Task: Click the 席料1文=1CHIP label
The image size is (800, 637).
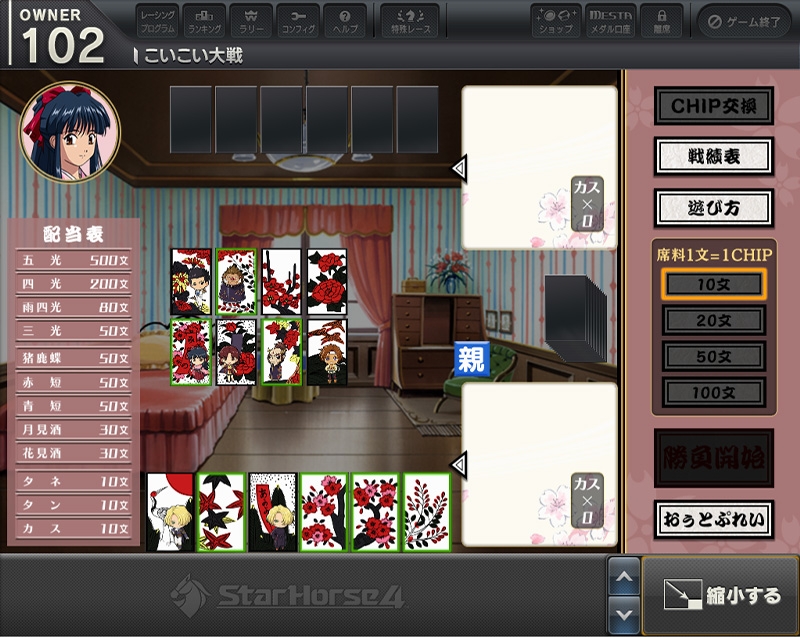Action: pyautogui.click(x=714, y=254)
